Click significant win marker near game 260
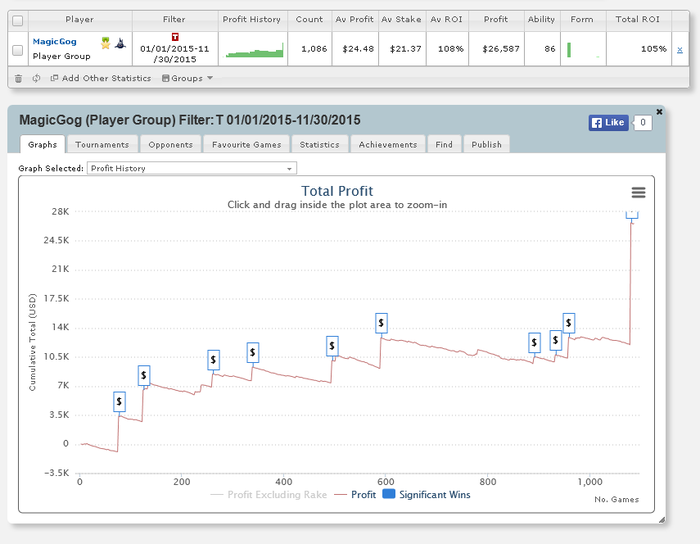 coord(213,360)
